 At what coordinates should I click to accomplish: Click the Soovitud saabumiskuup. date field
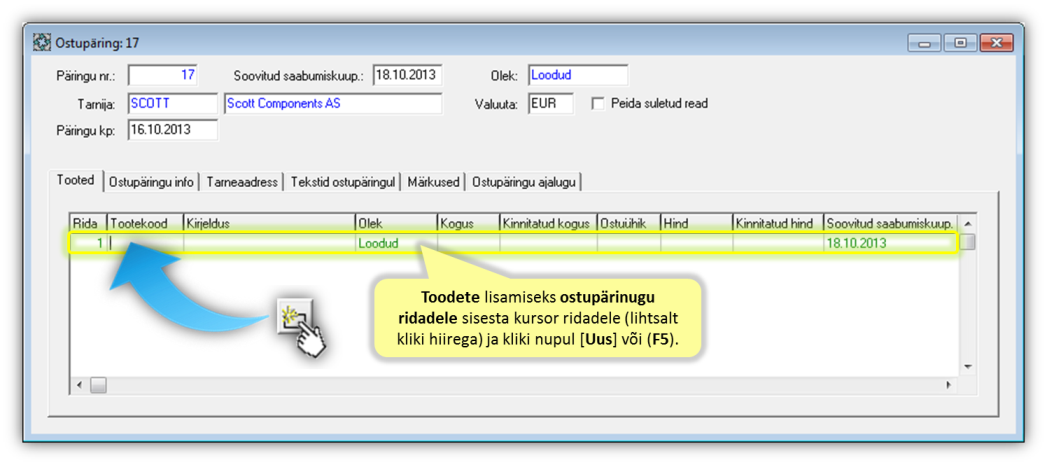coord(406,75)
